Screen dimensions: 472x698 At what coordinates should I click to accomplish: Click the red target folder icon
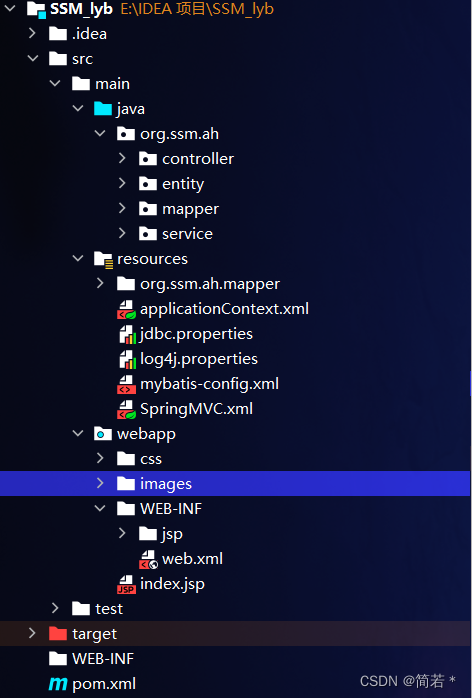[x=58, y=633]
